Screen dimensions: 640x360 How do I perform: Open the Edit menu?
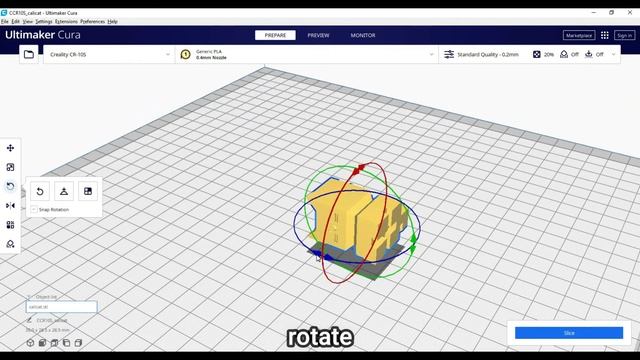click(16, 22)
